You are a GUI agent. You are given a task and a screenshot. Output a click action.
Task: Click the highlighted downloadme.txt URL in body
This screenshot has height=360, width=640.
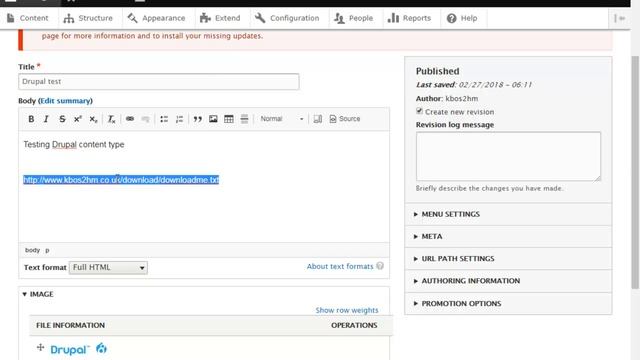point(121,180)
